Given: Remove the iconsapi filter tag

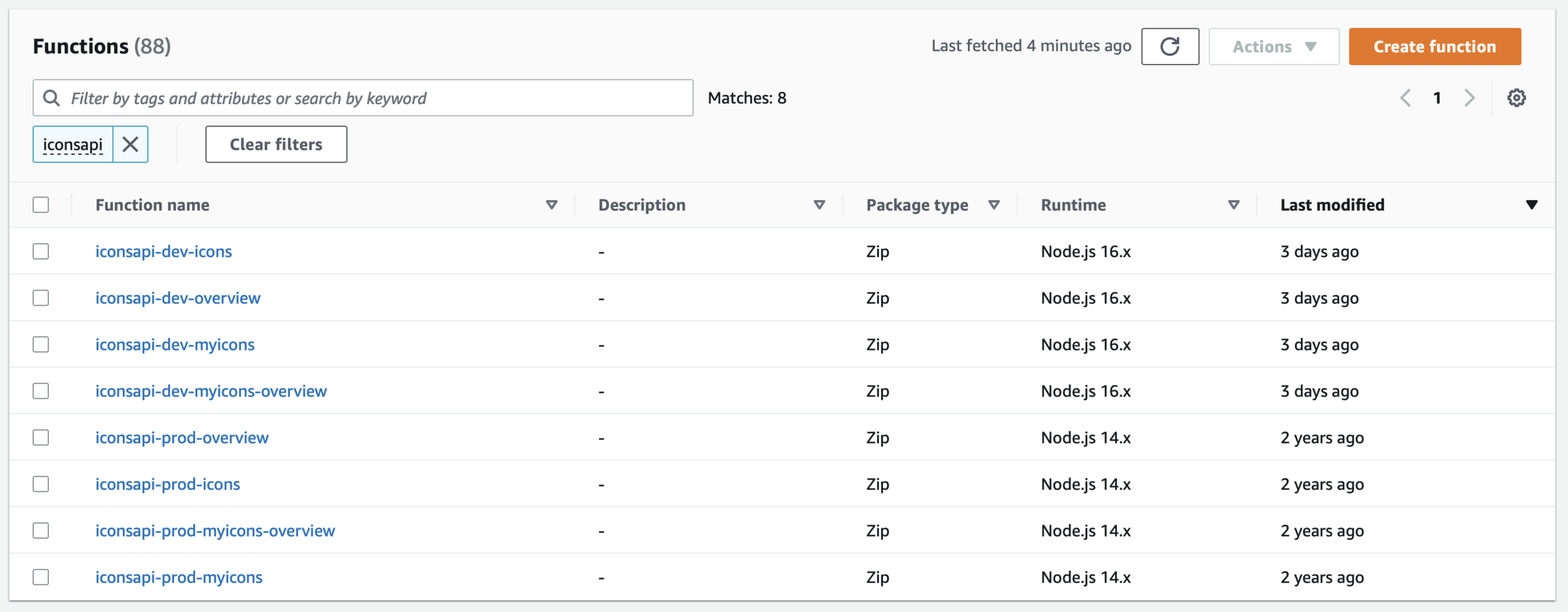Looking at the screenshot, I should pos(130,144).
